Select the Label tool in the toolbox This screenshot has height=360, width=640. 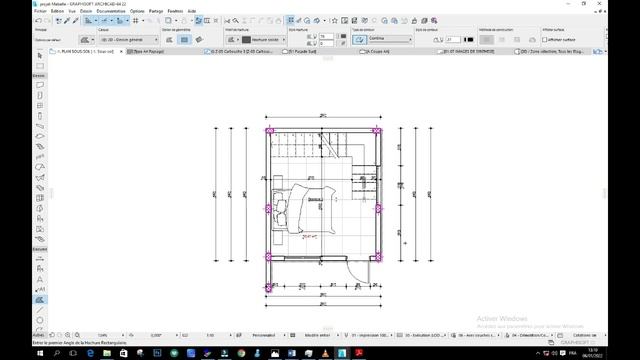tap(40, 289)
